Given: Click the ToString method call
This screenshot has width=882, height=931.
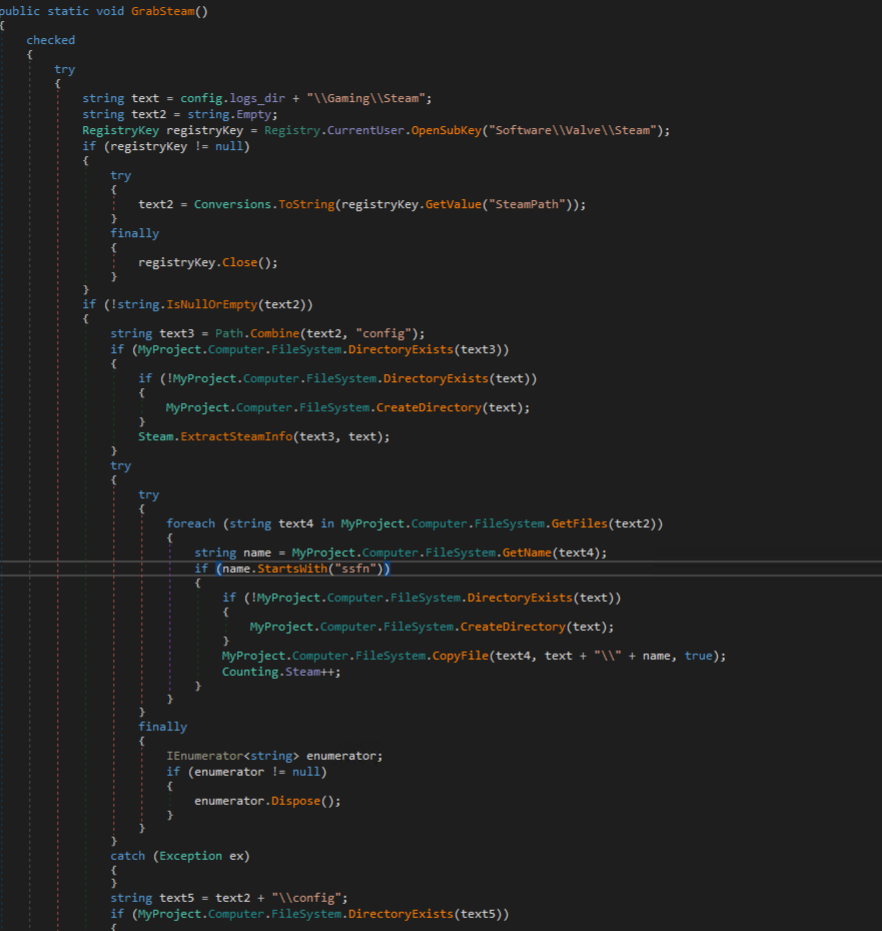Looking at the screenshot, I should (x=306, y=204).
